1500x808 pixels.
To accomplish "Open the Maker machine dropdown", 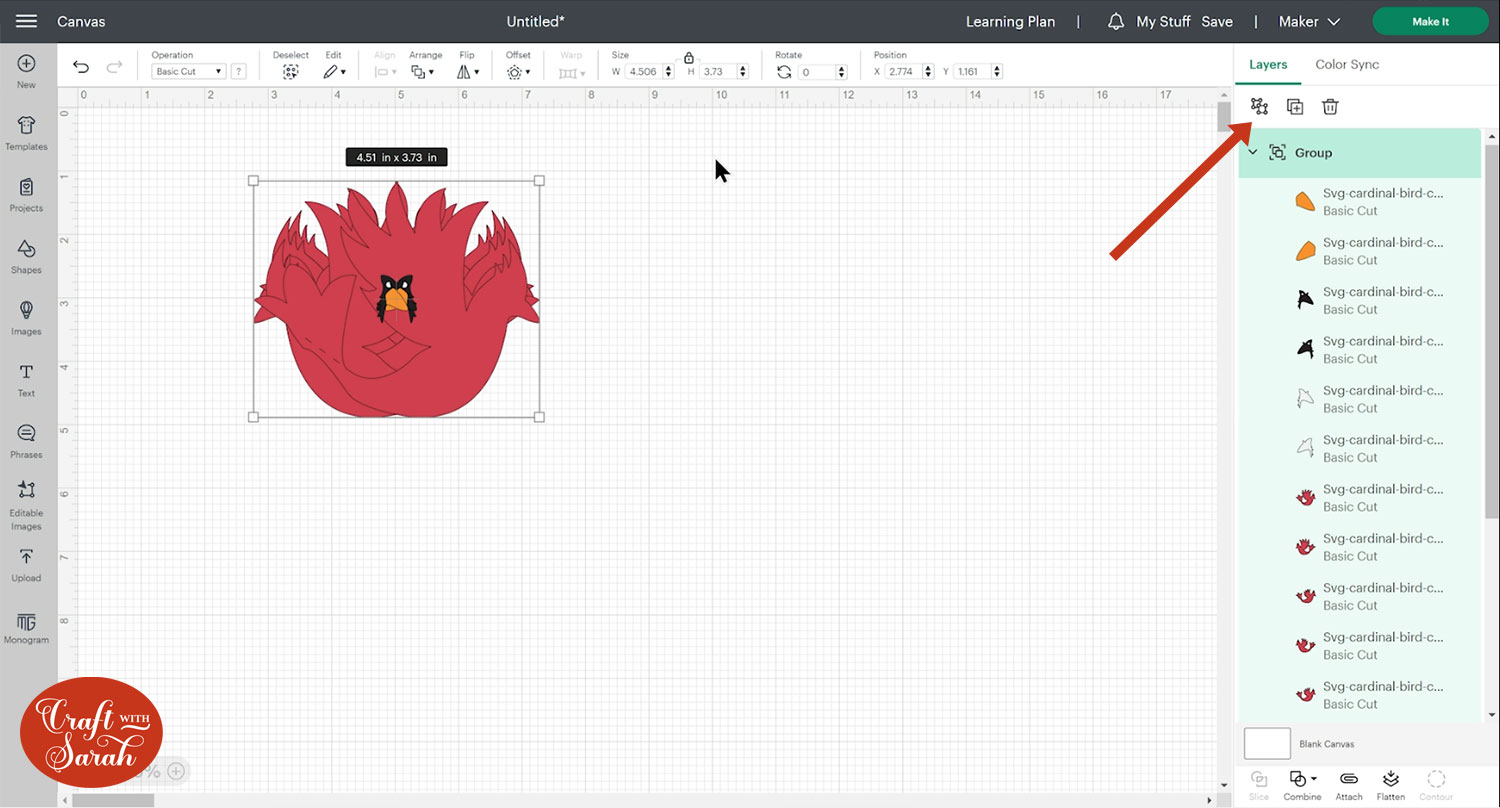I will pos(1310,21).
